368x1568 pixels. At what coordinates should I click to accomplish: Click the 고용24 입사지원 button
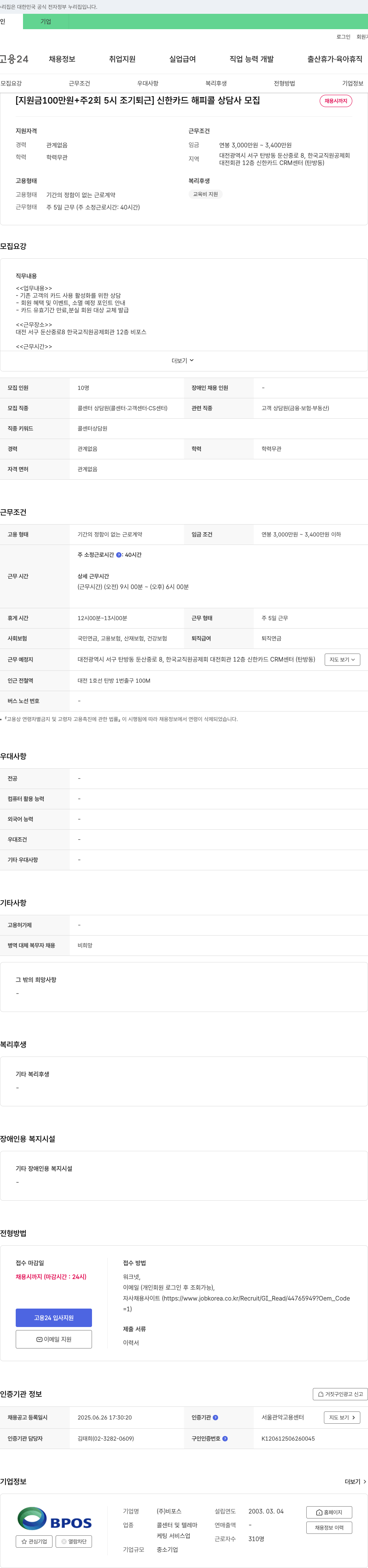click(54, 1318)
